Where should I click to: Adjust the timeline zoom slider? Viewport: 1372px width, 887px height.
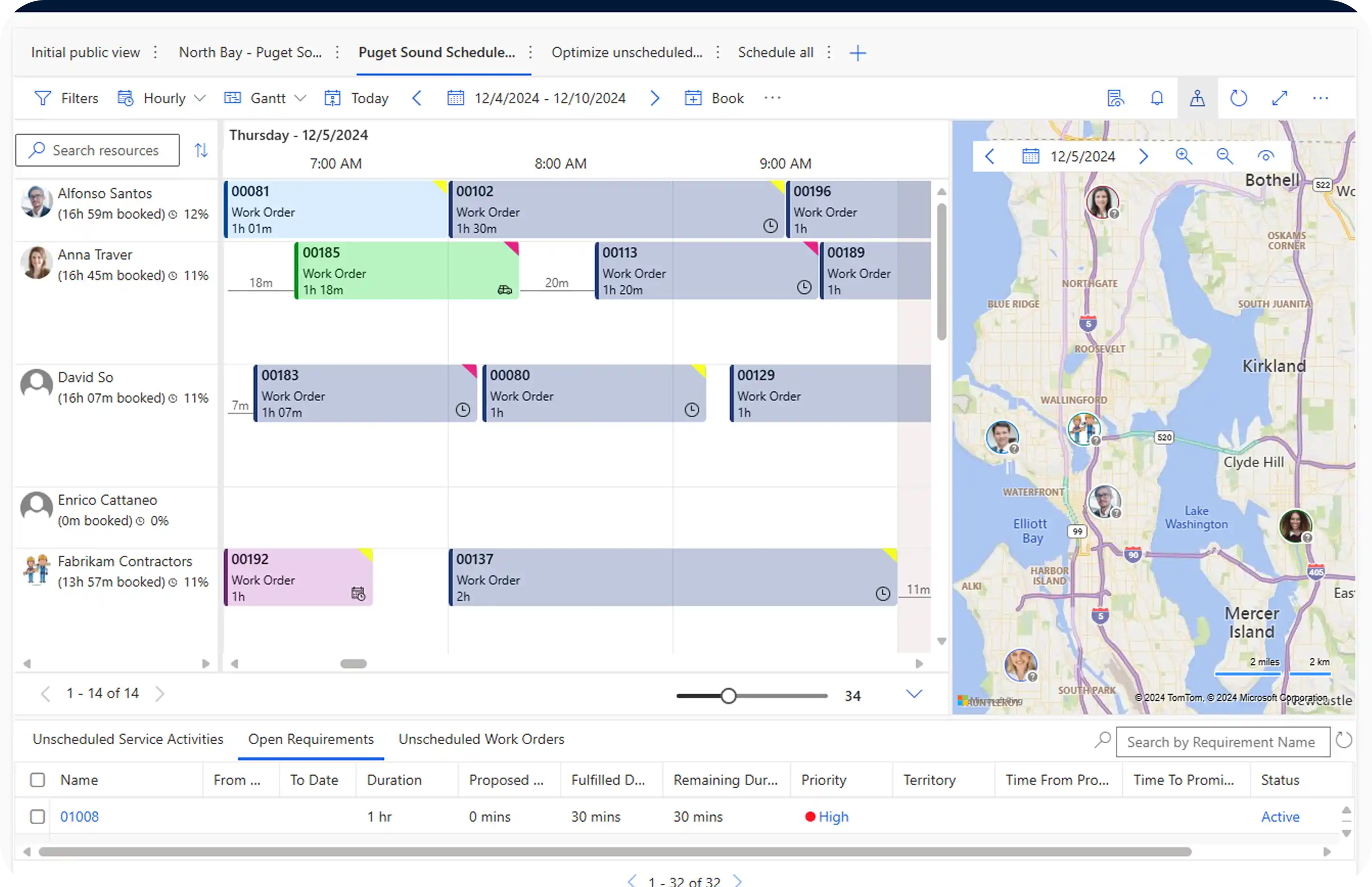(x=730, y=695)
